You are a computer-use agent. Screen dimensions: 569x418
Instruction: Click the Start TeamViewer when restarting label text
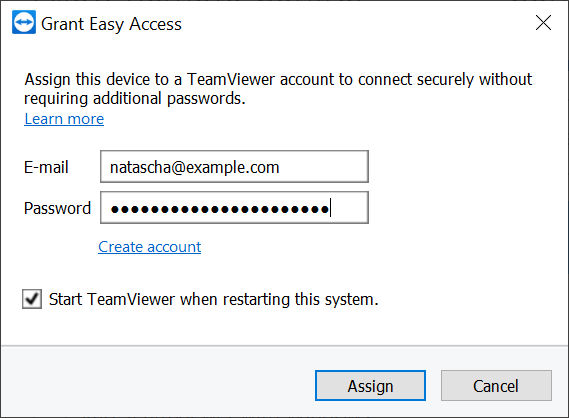coord(214,300)
